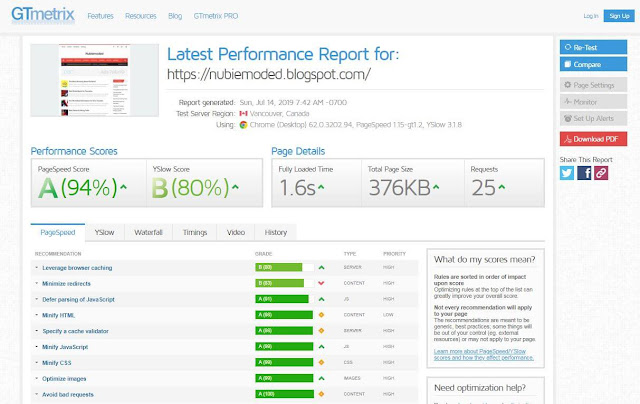Viewport: 640px width, 404px height.
Task: Expand Optimize images recommendation
Action: [64, 379]
